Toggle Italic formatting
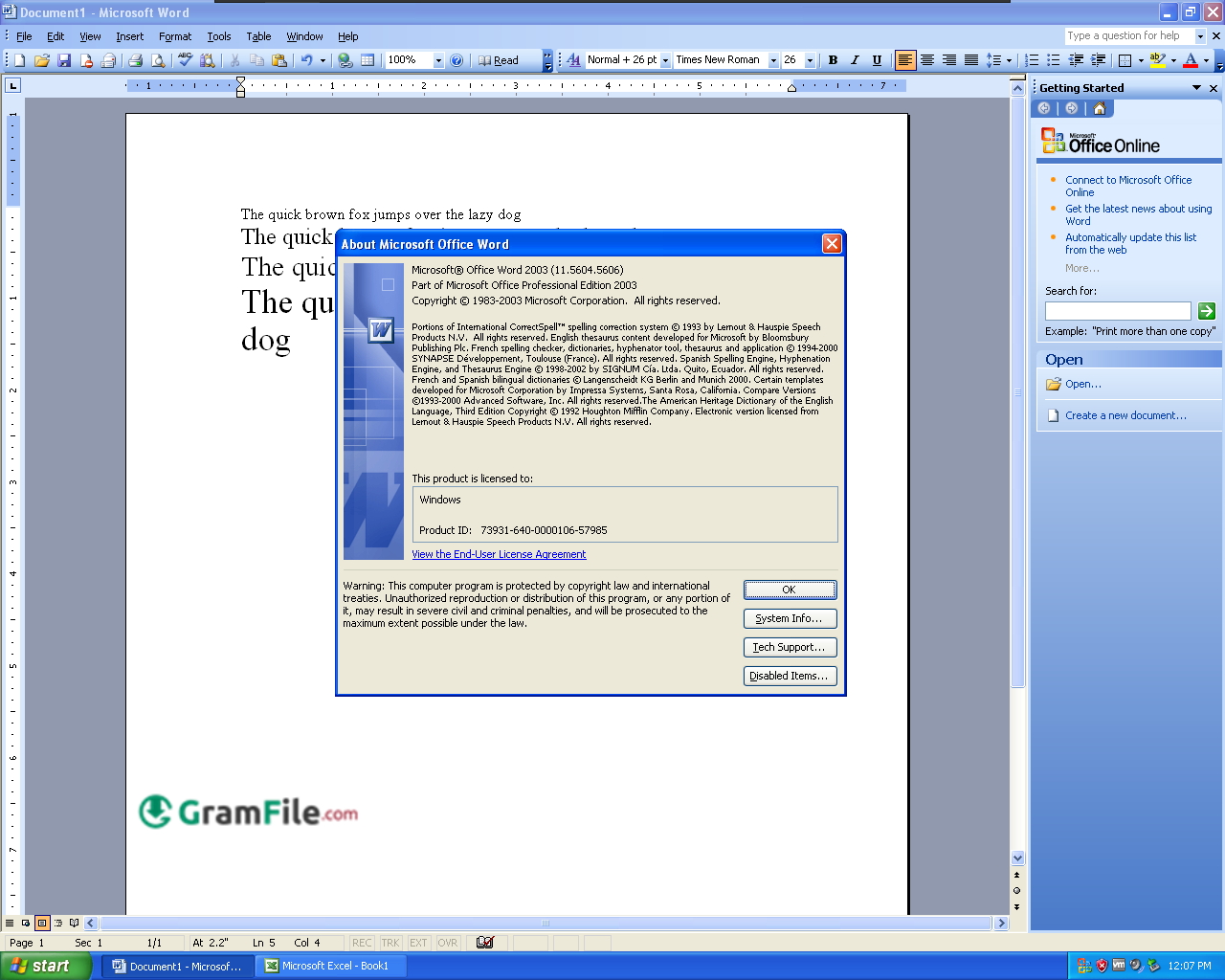This screenshot has height=980, width=1225. pos(855,60)
